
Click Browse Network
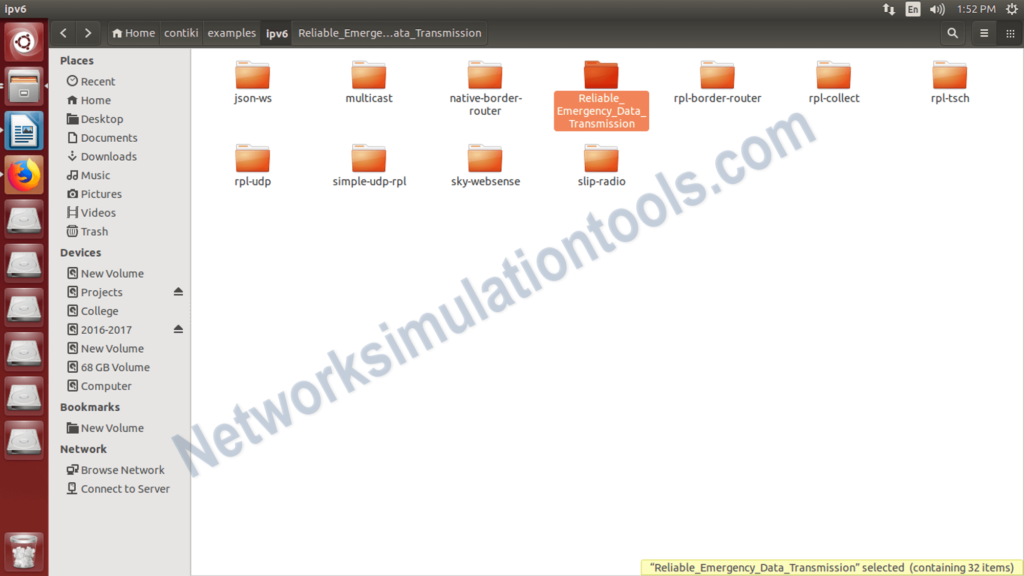[122, 469]
